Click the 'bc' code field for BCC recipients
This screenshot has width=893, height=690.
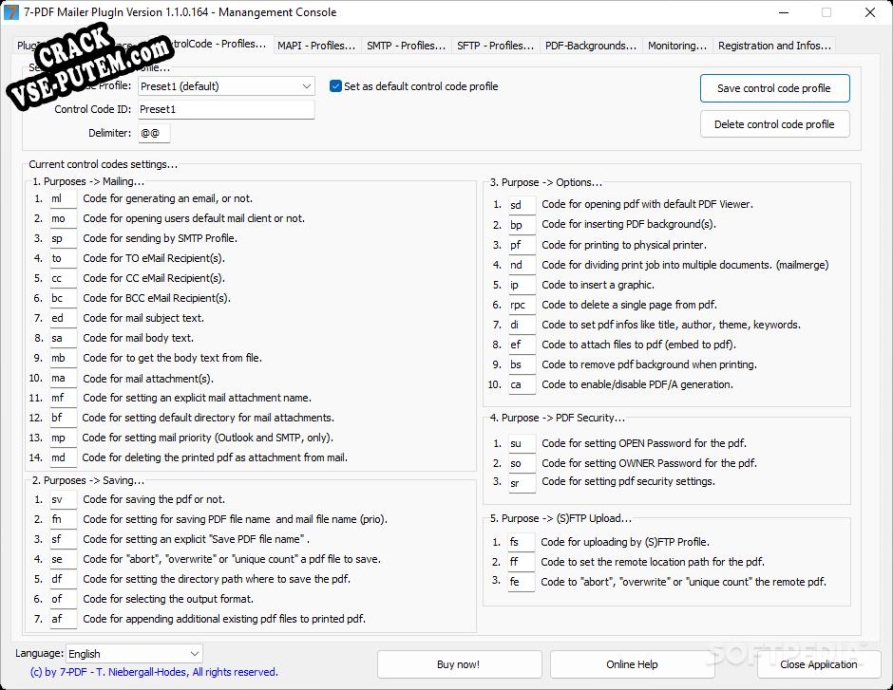[63, 298]
